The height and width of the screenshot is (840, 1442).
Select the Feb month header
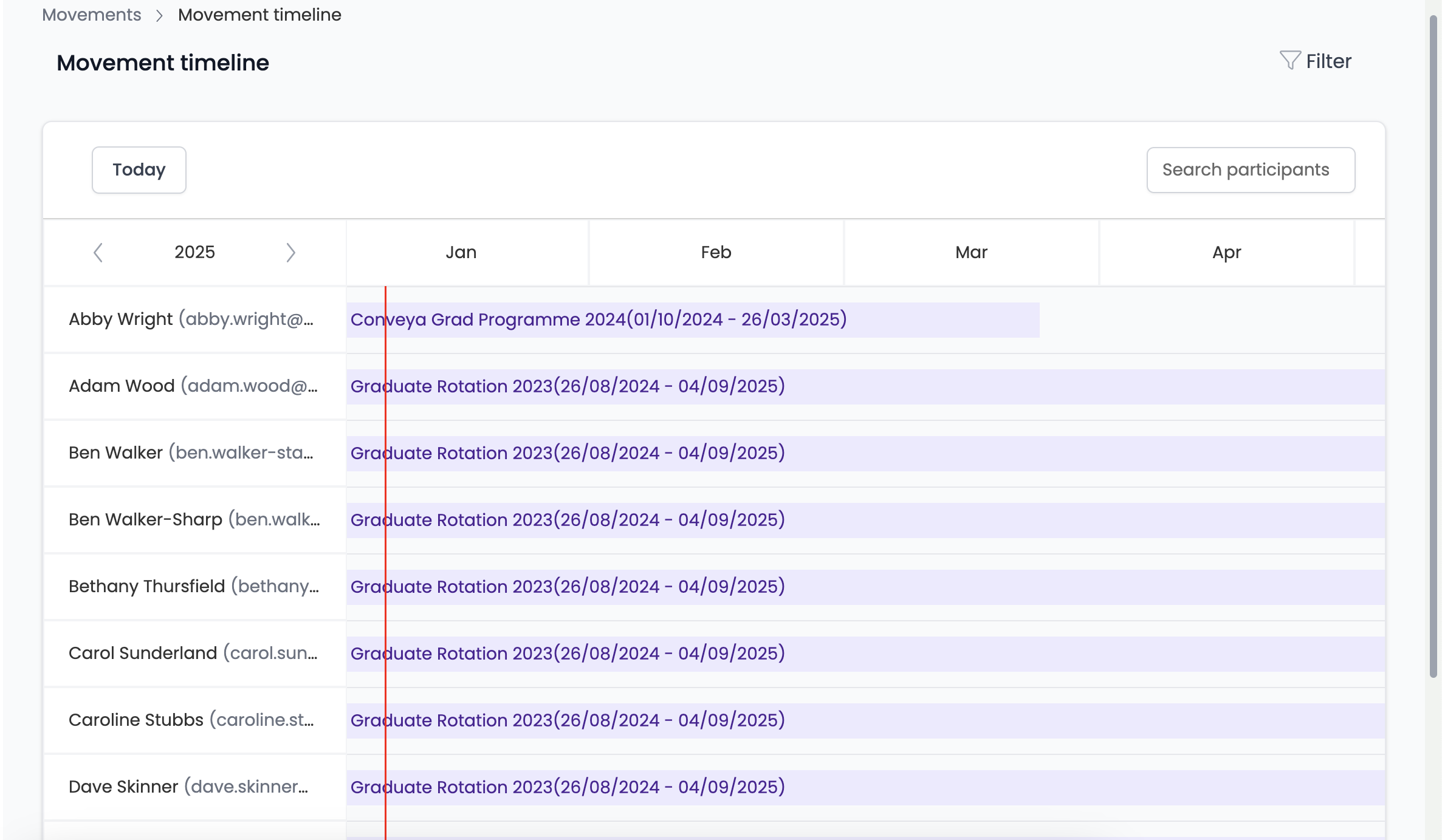pyautogui.click(x=716, y=253)
